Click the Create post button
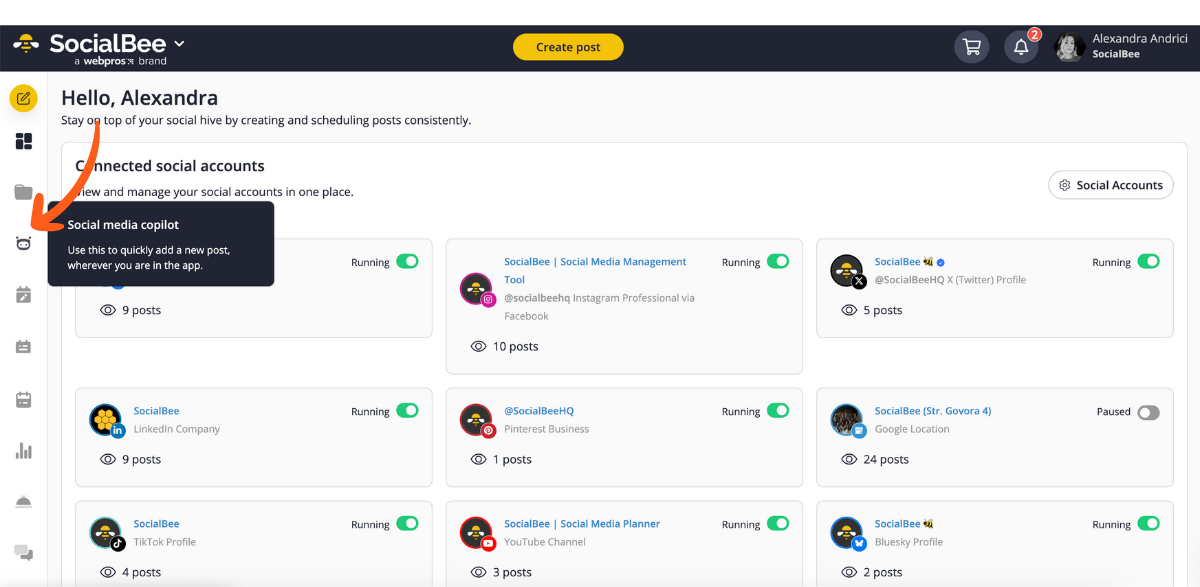Image resolution: width=1200 pixels, height=587 pixels. pos(568,46)
